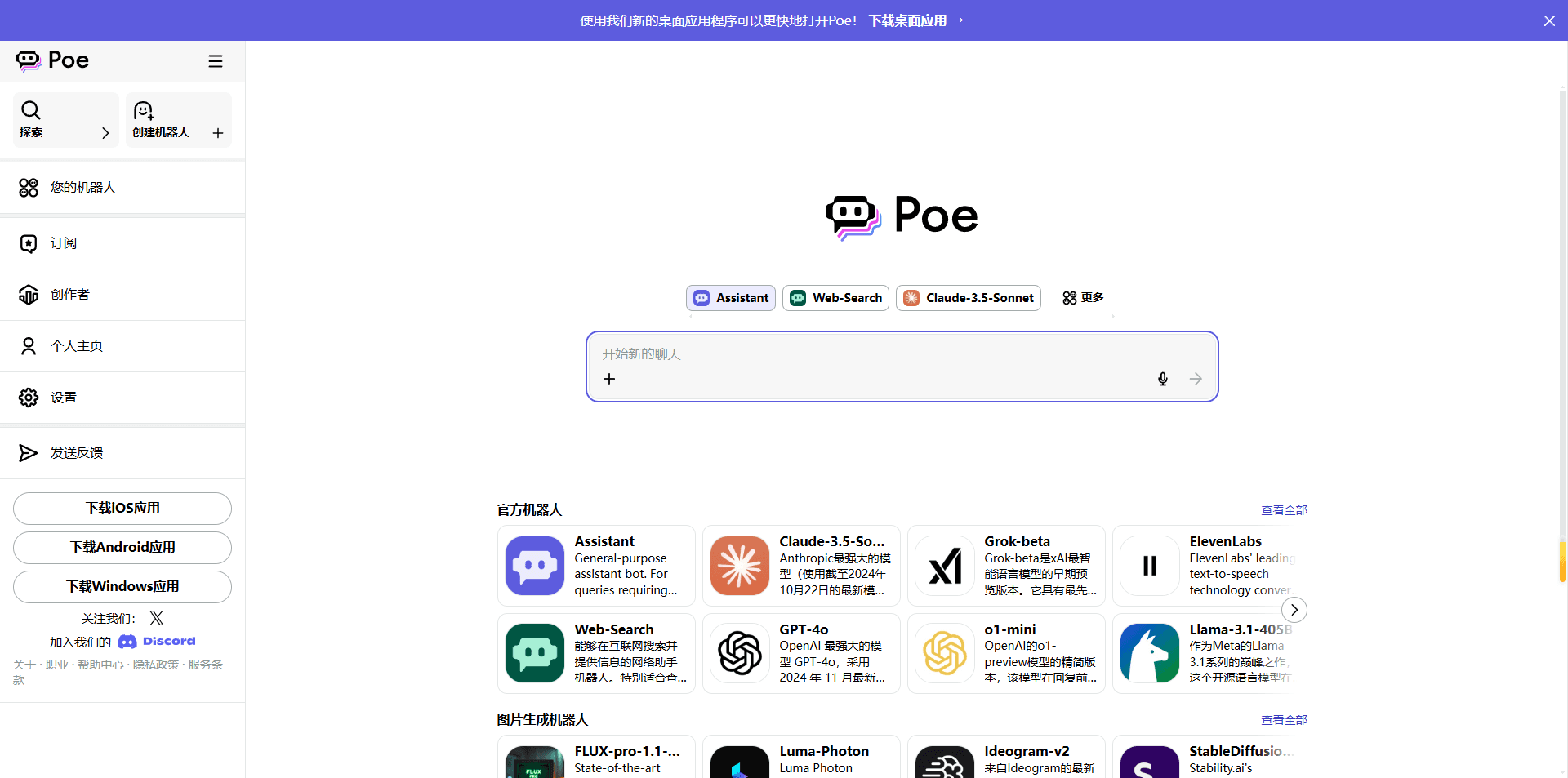Click 发送反馈 send feedback item

[122, 453]
